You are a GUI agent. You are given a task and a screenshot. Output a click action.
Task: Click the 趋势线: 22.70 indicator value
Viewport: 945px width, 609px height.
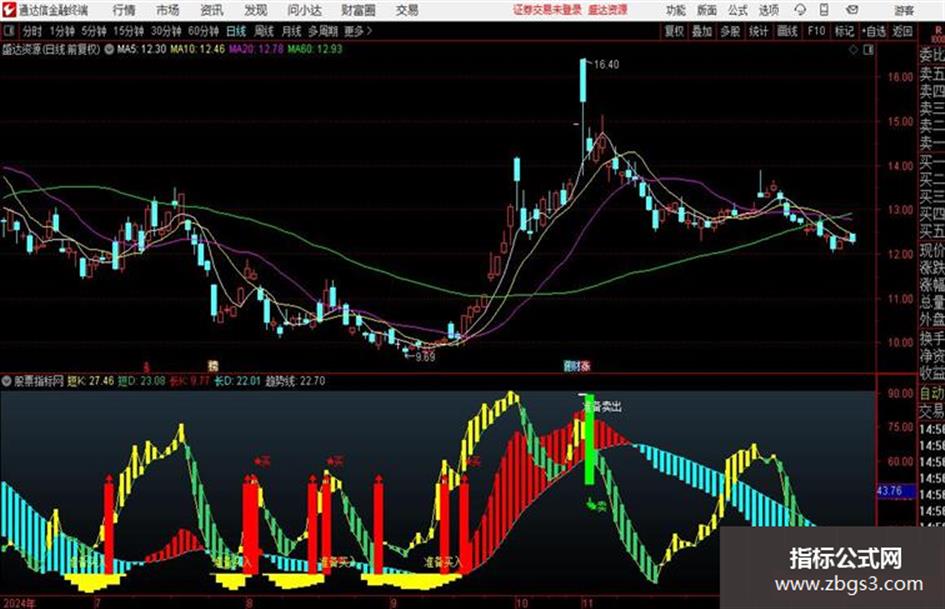(295, 381)
